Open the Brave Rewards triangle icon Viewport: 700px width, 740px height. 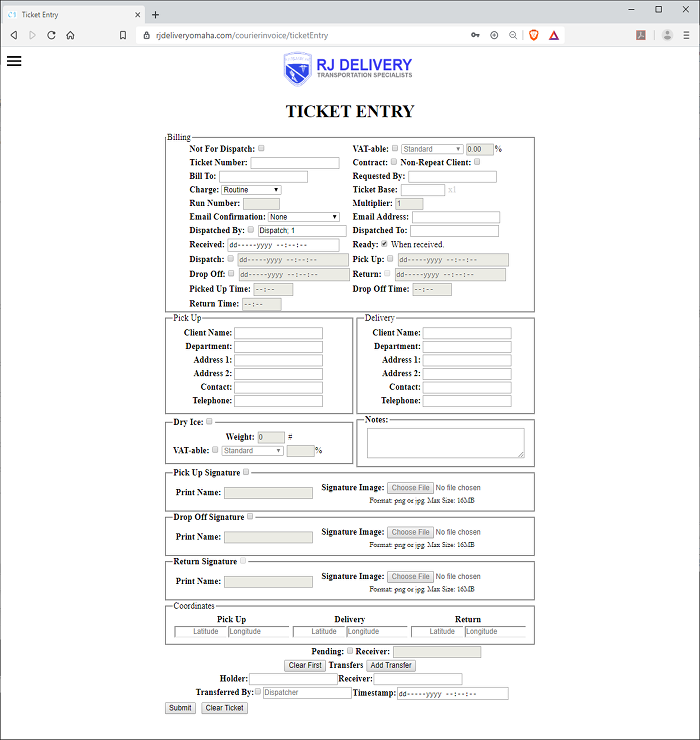[x=553, y=35]
